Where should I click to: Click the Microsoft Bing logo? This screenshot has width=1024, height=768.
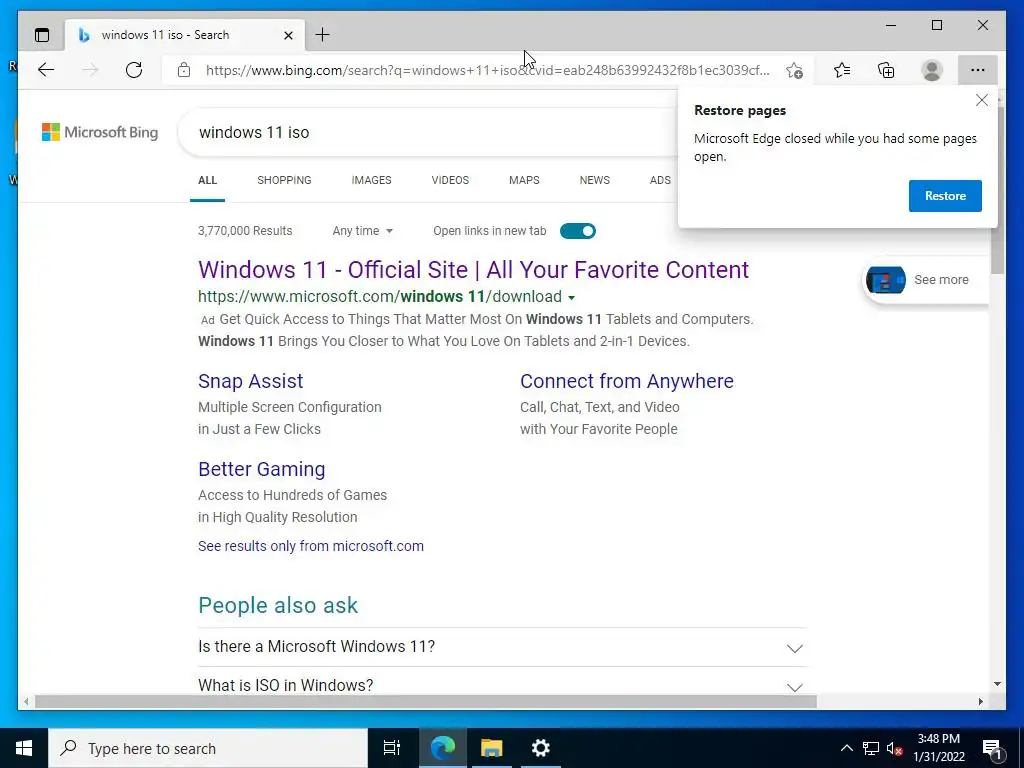point(100,133)
